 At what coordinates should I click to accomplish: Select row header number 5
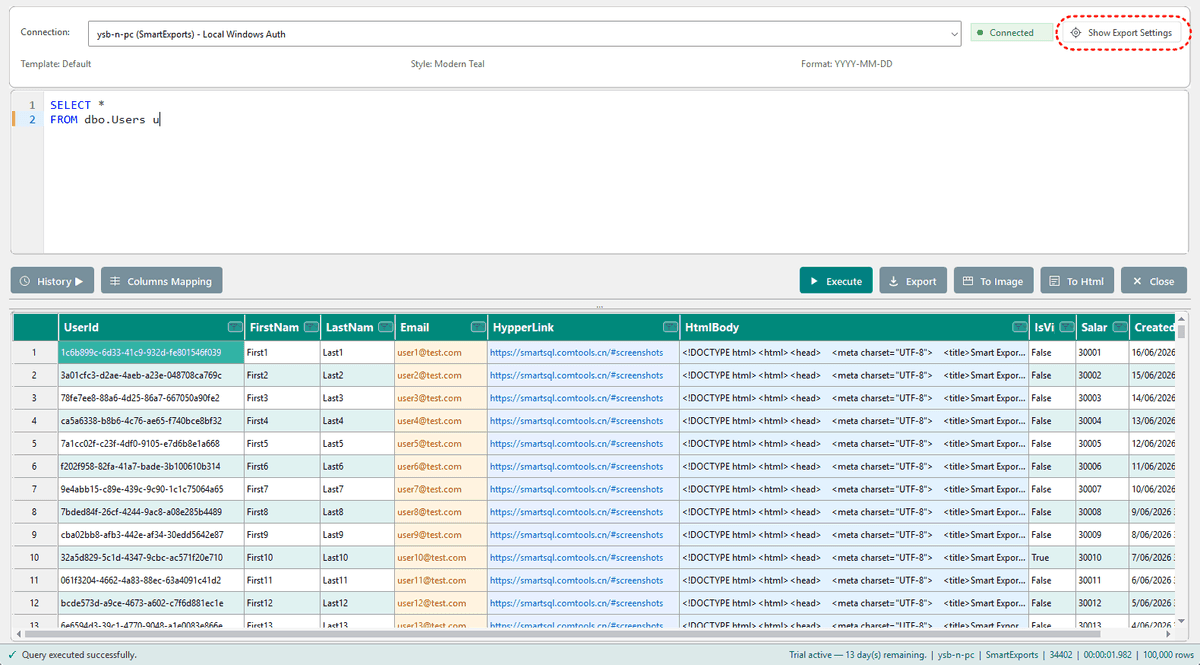[34, 443]
